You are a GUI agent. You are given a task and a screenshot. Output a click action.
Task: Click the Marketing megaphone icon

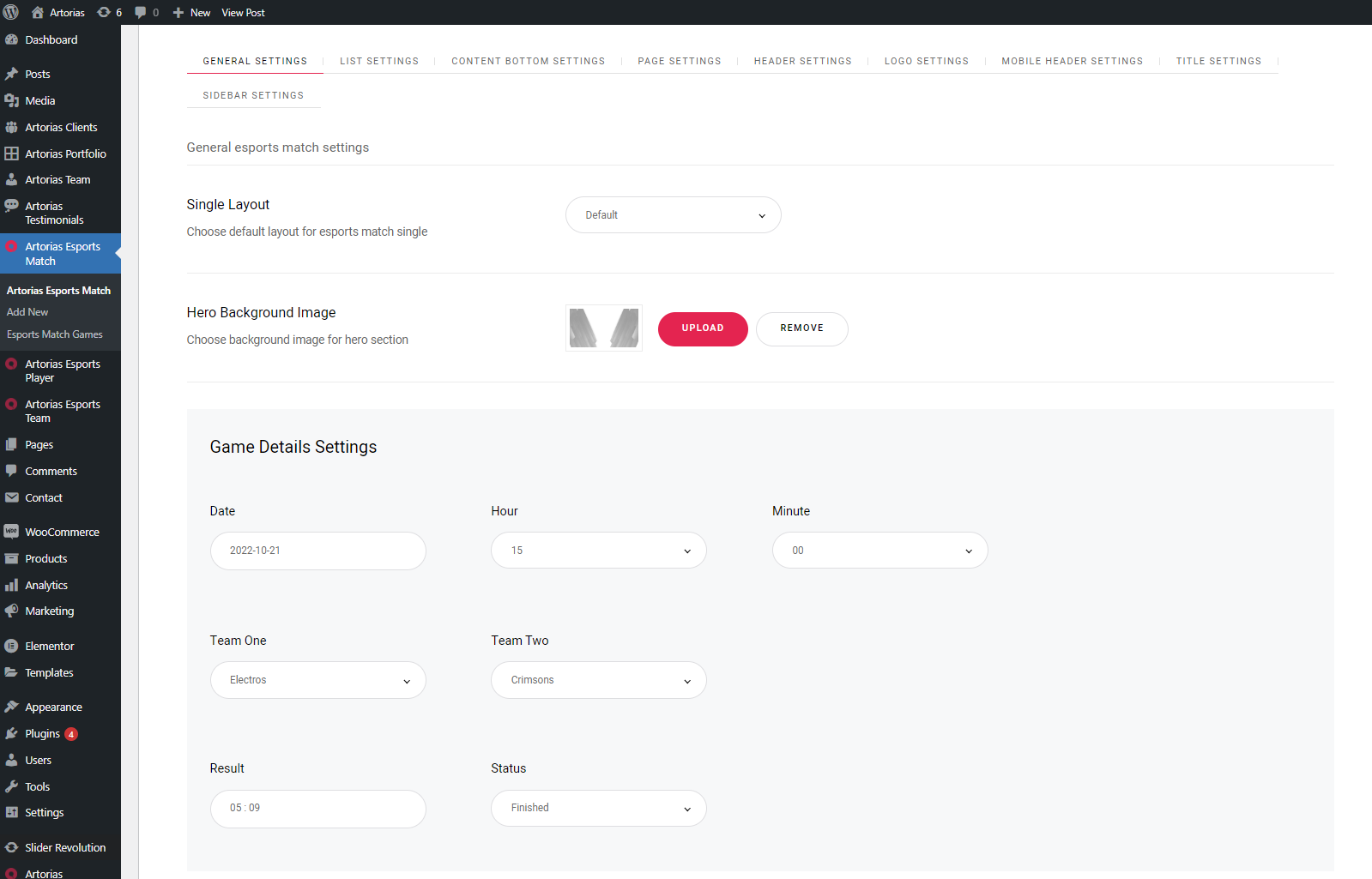(x=11, y=611)
